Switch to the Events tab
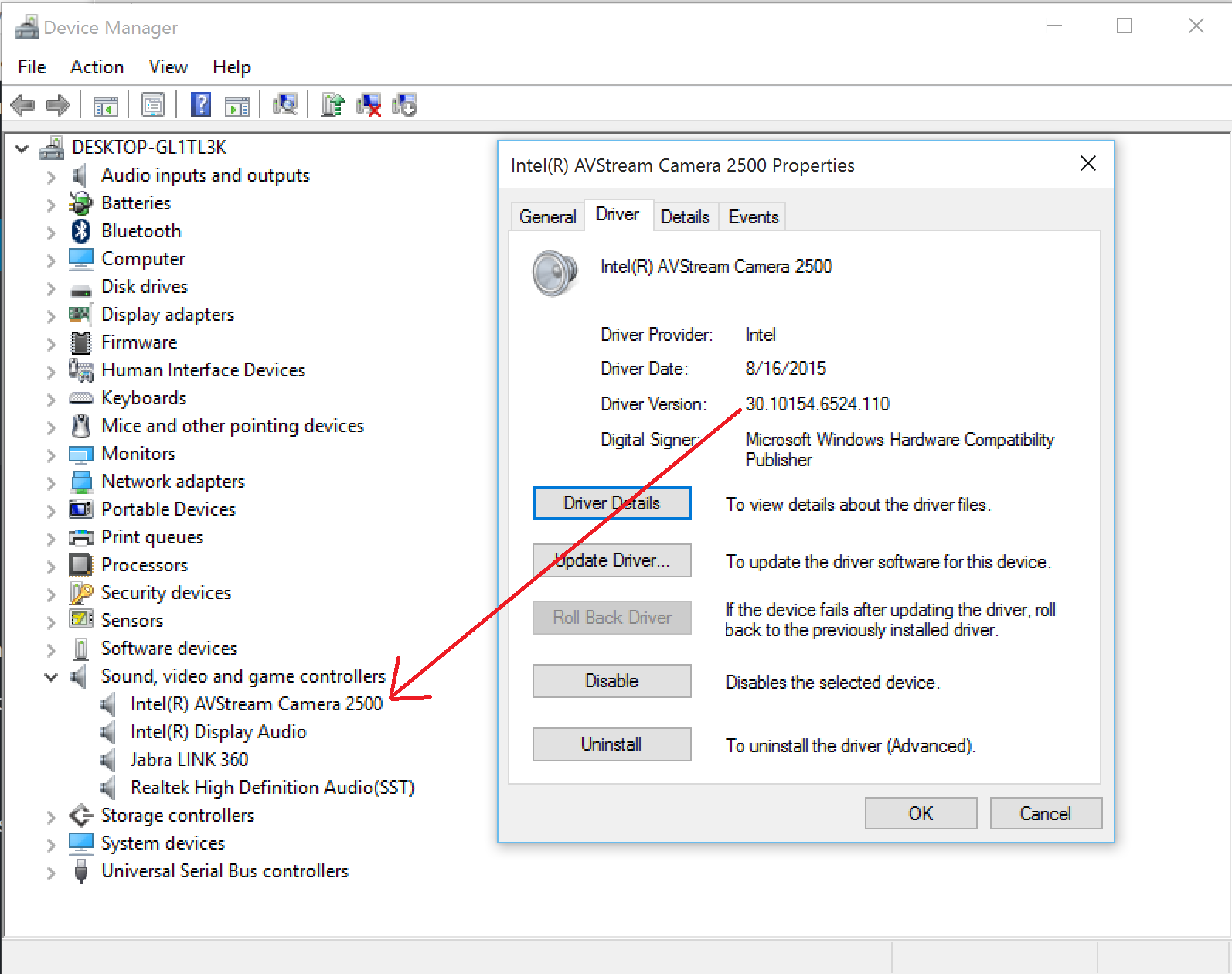Viewport: 1232px width, 974px height. pos(754,216)
